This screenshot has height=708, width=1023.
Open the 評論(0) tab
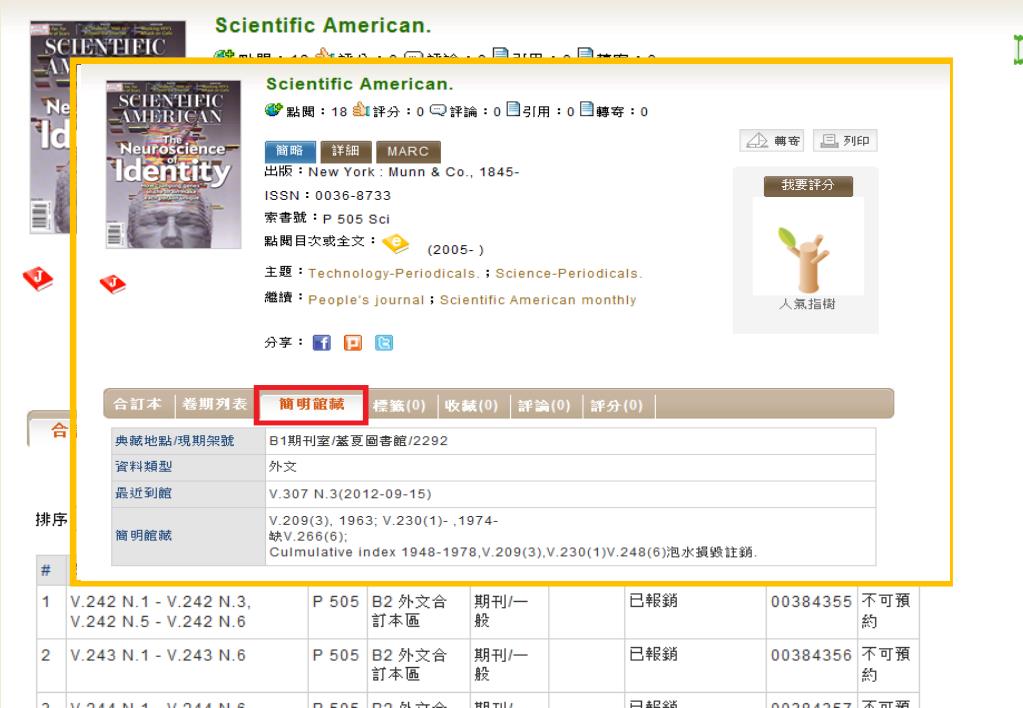point(544,405)
